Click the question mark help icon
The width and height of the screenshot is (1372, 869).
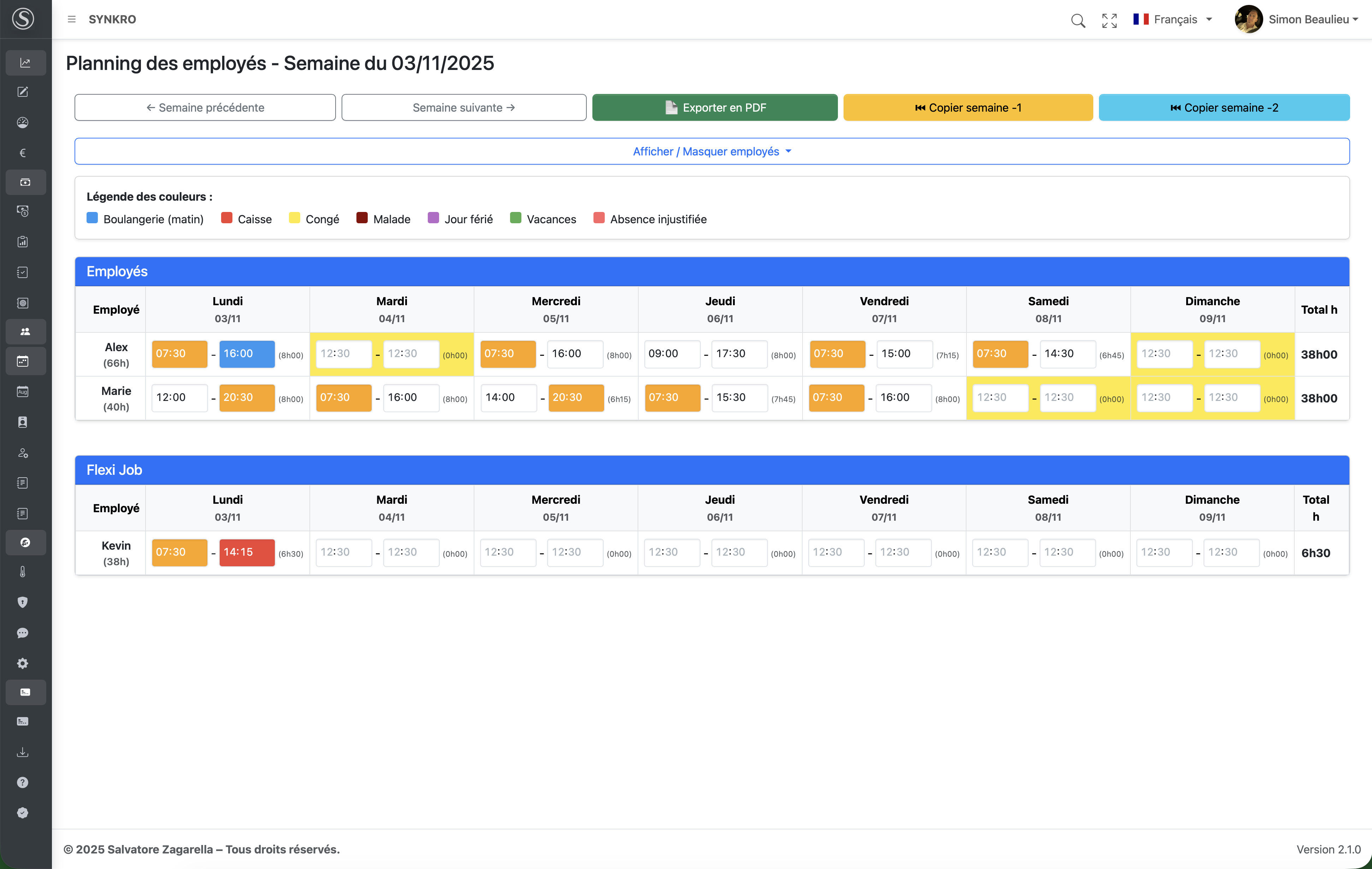23,782
